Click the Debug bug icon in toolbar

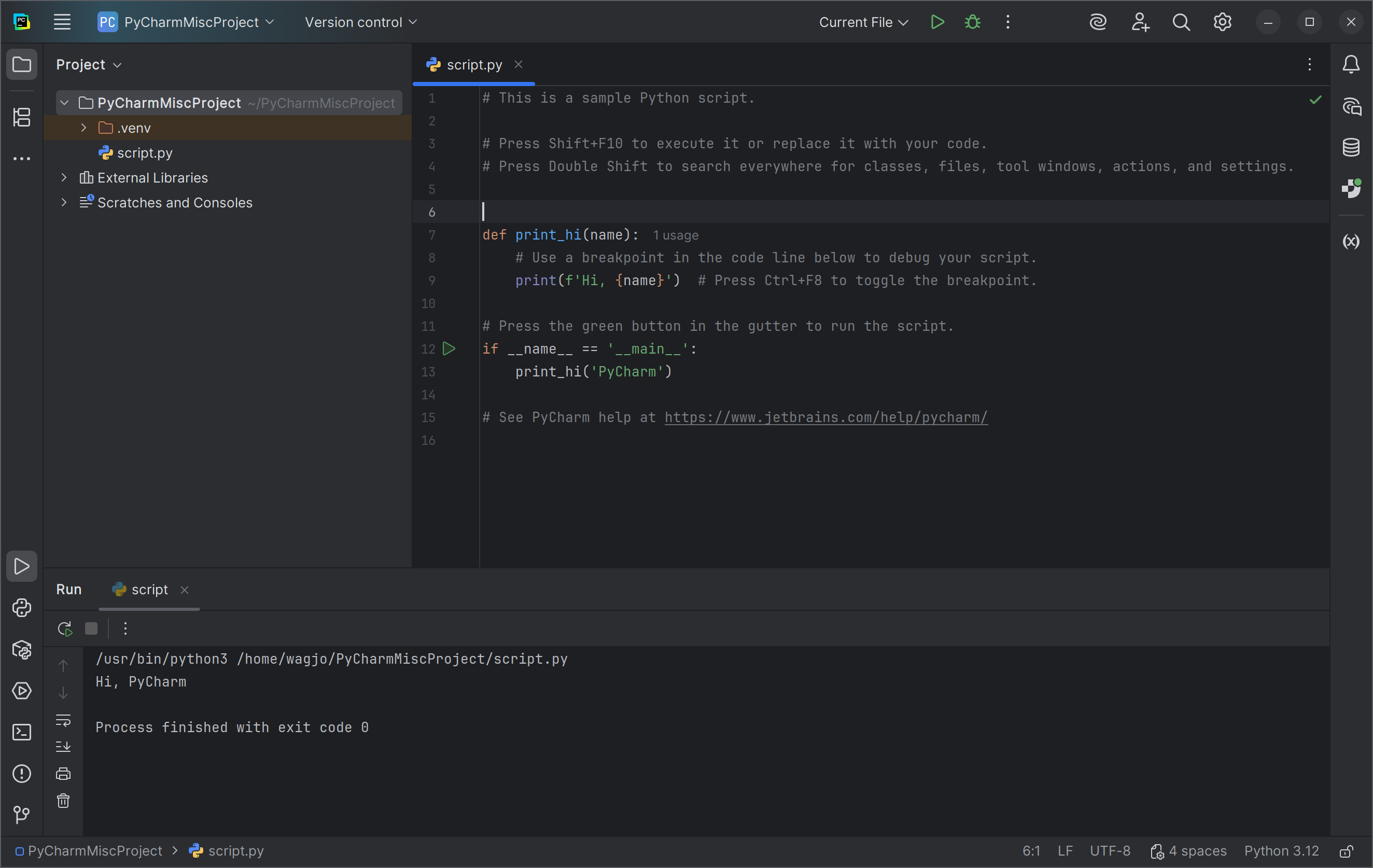point(972,22)
